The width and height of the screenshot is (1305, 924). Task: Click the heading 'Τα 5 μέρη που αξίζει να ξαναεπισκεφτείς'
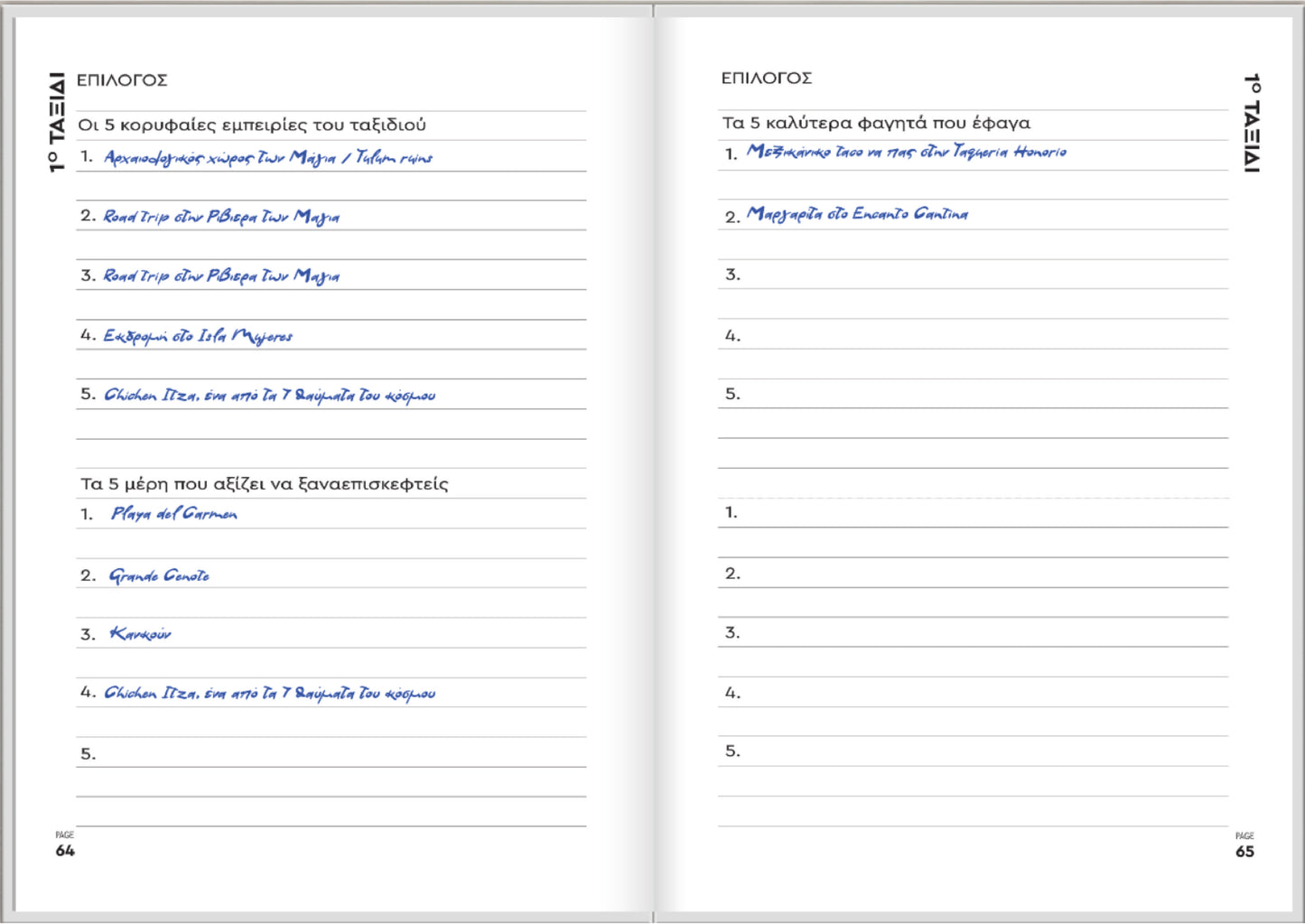(x=264, y=484)
